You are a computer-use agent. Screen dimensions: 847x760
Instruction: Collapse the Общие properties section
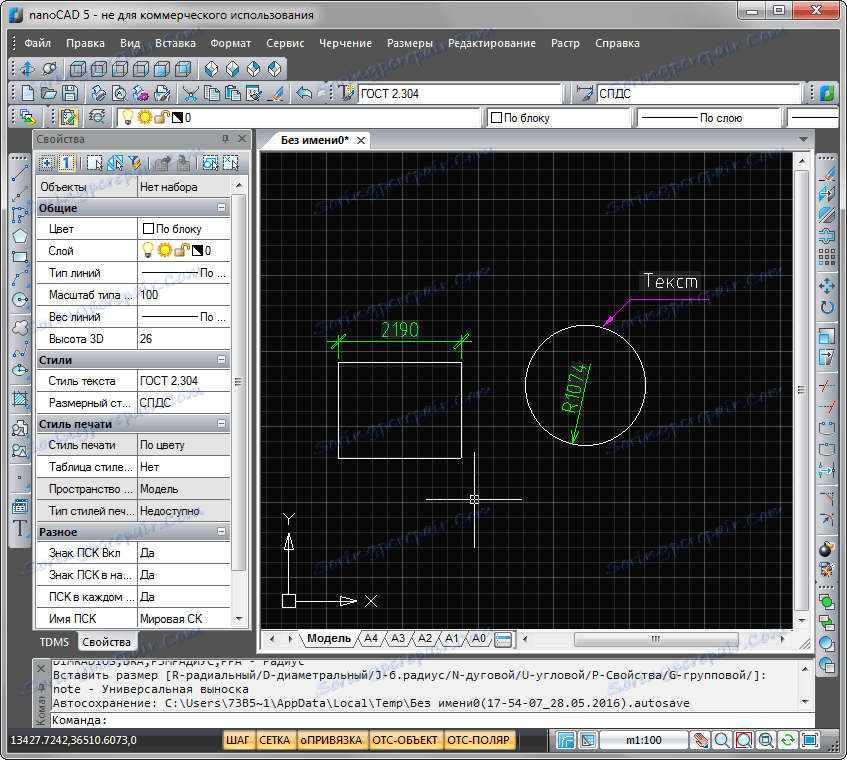point(221,208)
